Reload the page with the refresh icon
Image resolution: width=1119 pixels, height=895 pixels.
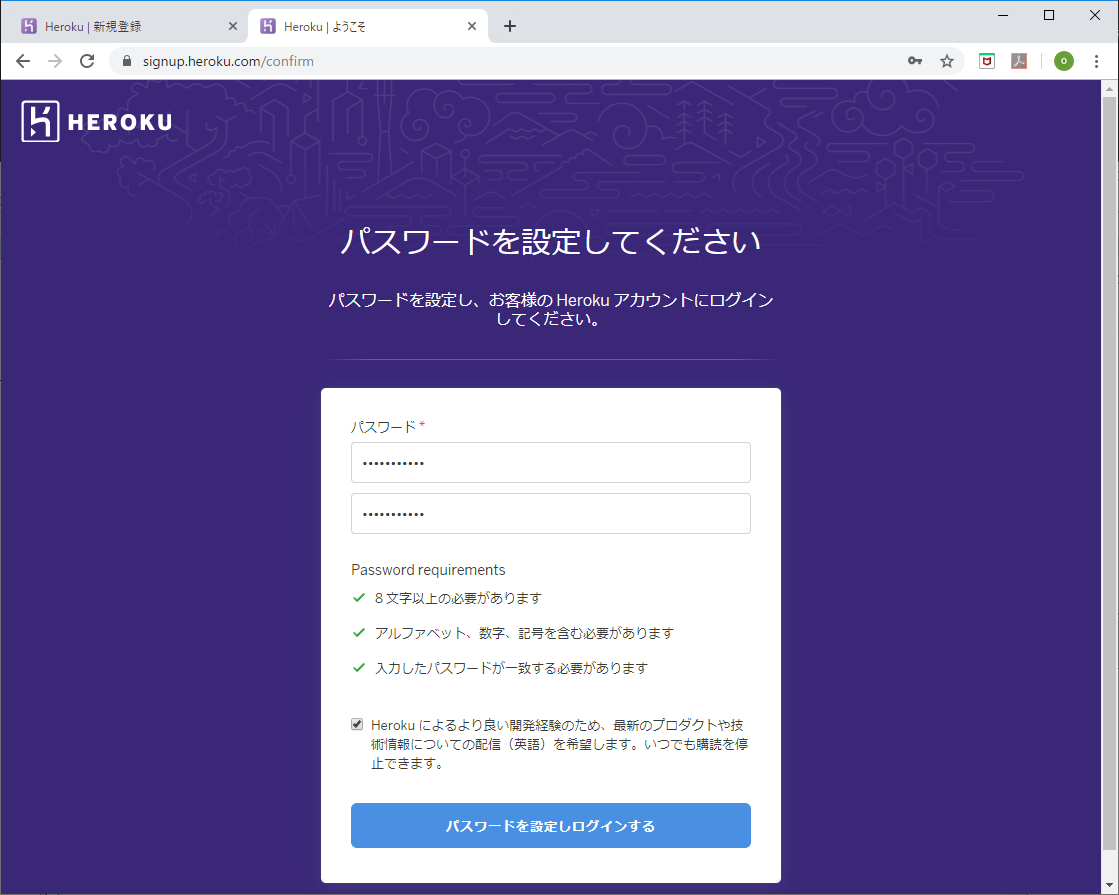pyautogui.click(x=87, y=61)
